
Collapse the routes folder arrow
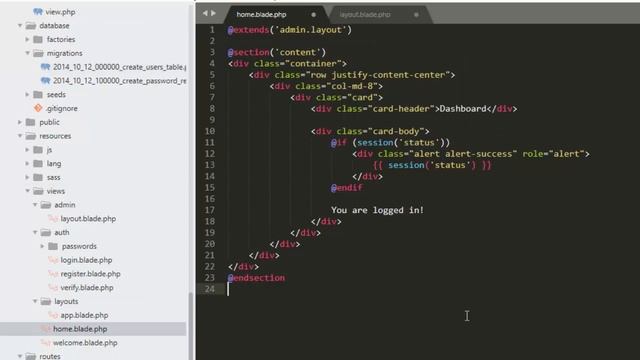click(x=20, y=356)
